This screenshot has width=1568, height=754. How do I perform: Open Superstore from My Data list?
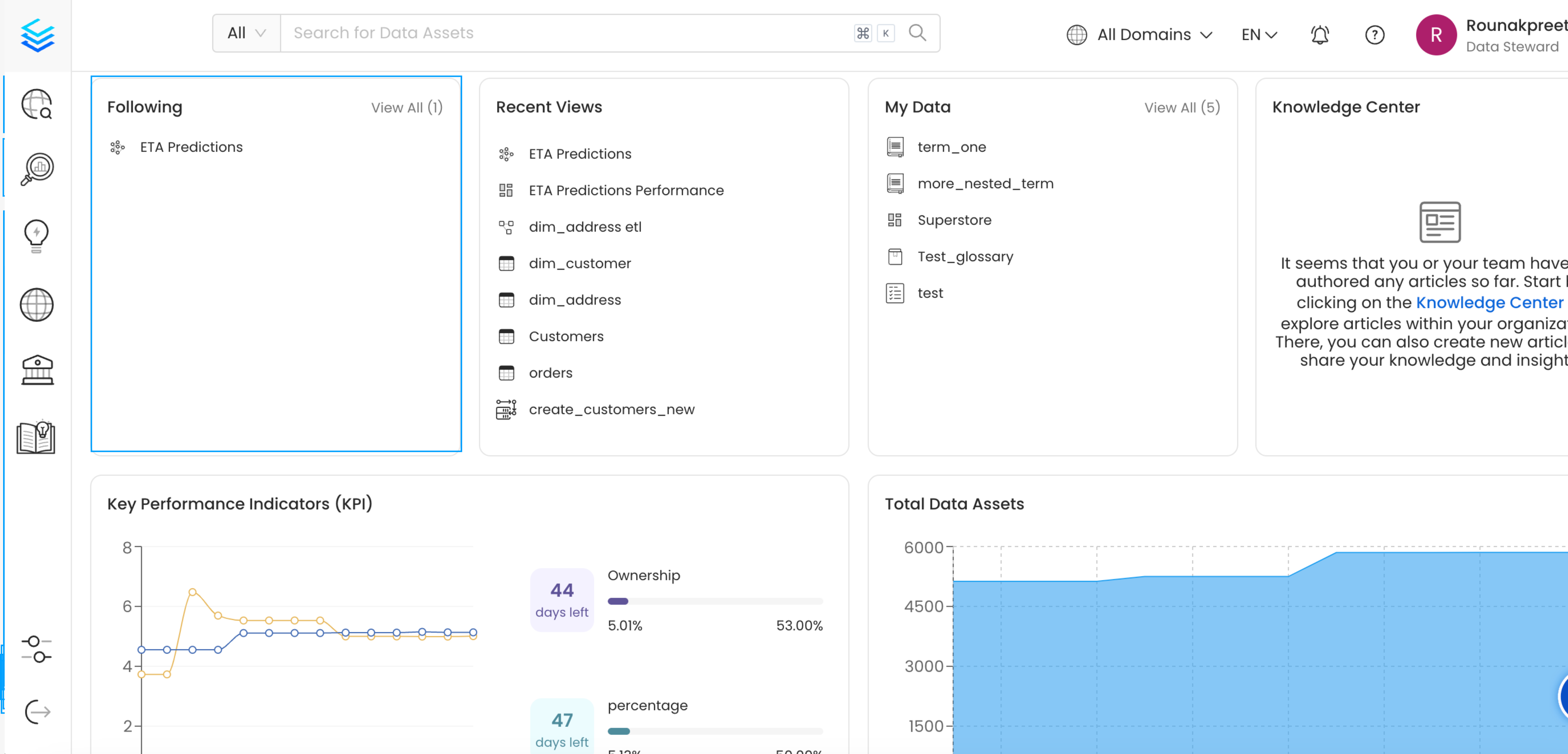[x=954, y=220]
